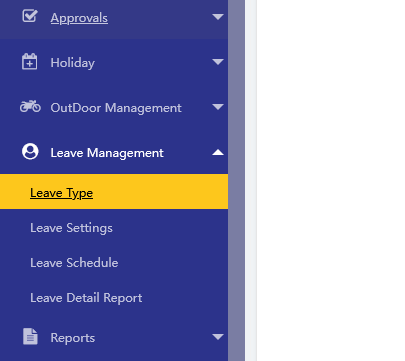Screen dimensions: 405x361
Task: Select the Leave Management menu label
Action: pos(107,153)
